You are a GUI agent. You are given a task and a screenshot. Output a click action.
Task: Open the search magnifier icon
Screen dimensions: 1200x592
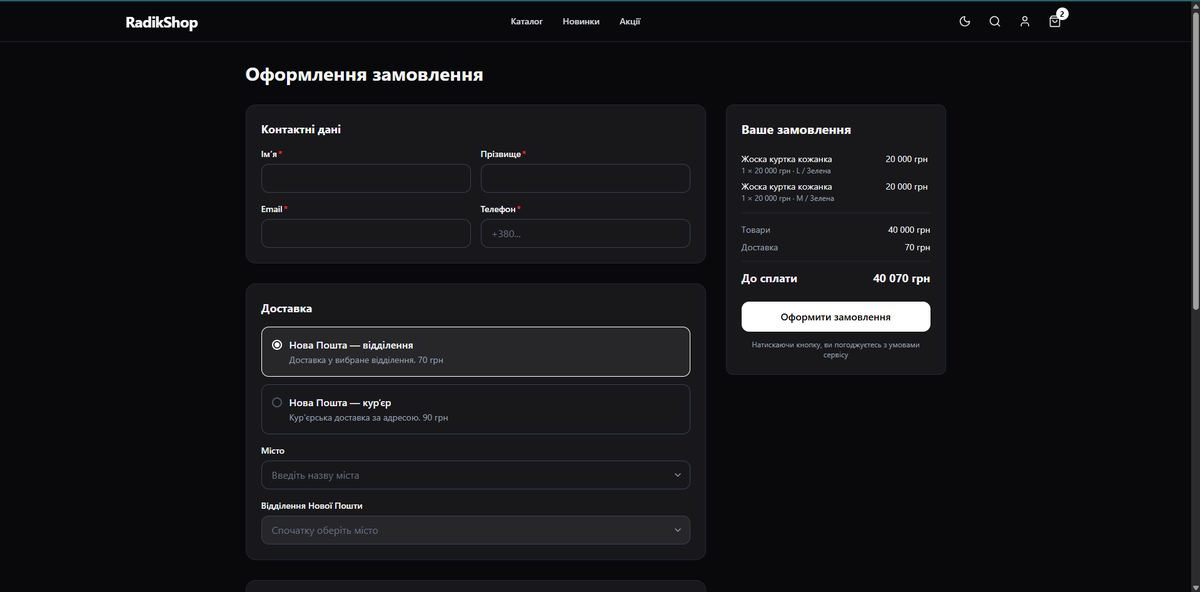click(x=994, y=21)
